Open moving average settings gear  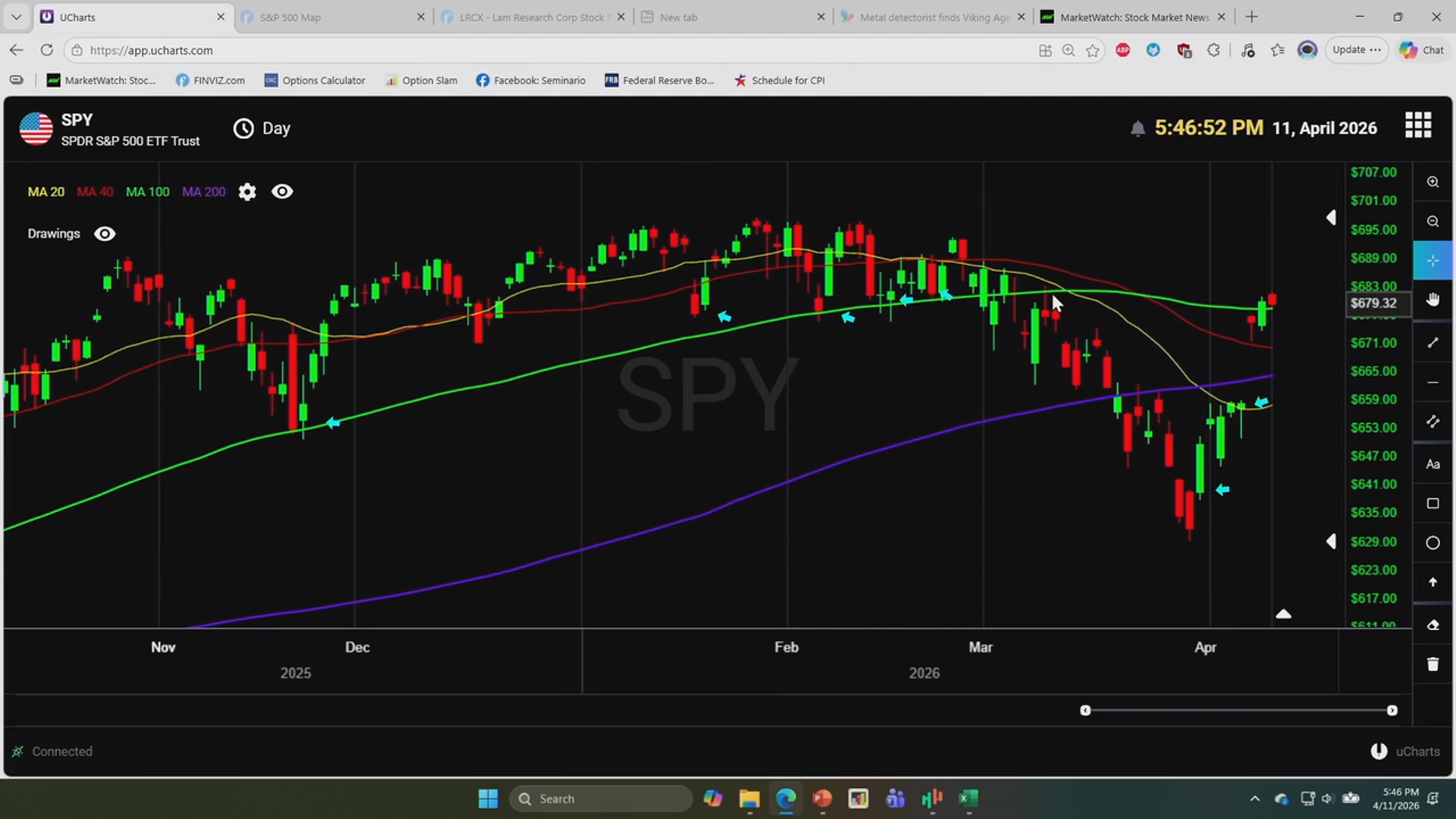(x=247, y=192)
